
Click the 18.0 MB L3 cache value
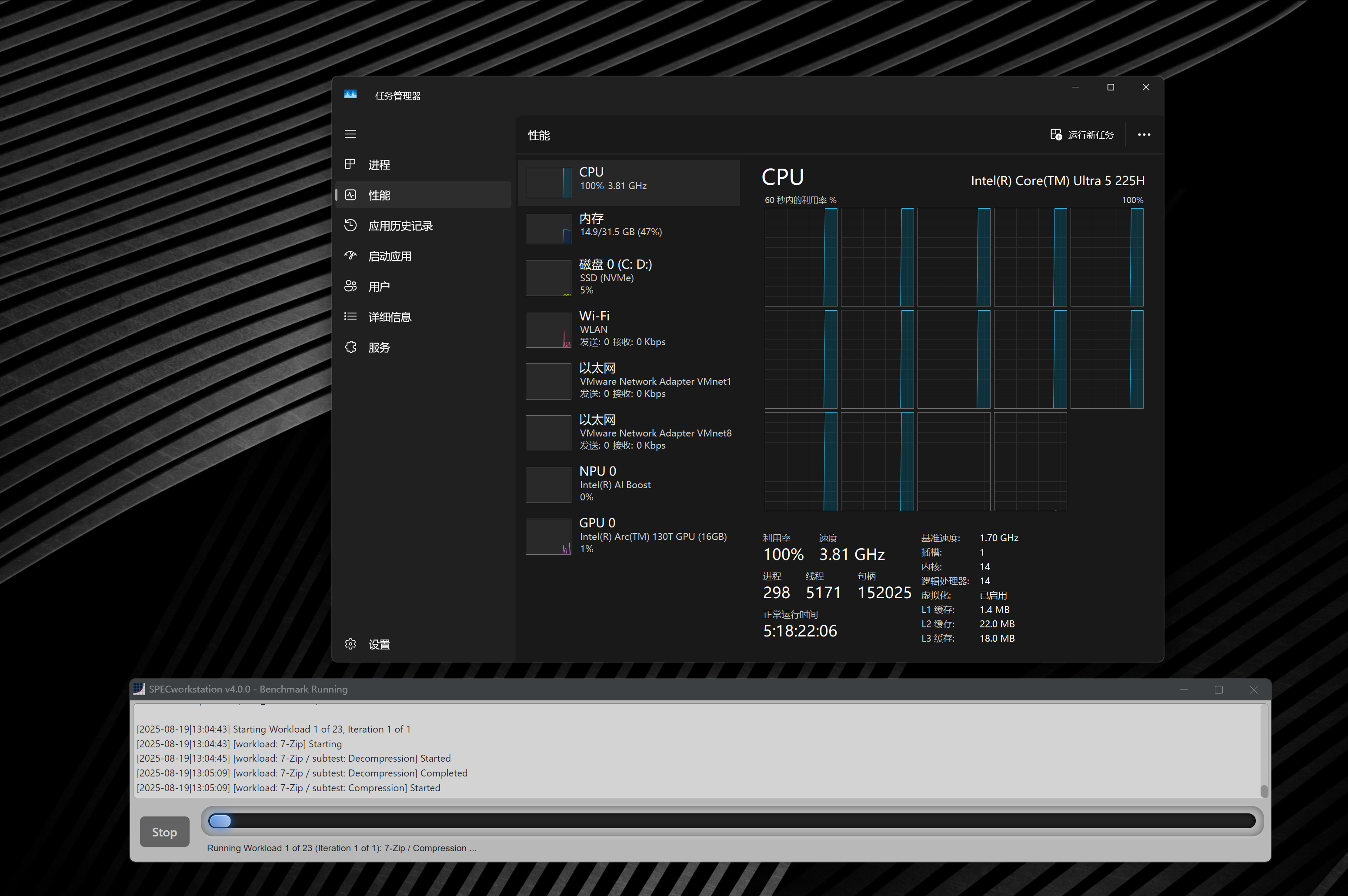(x=997, y=638)
